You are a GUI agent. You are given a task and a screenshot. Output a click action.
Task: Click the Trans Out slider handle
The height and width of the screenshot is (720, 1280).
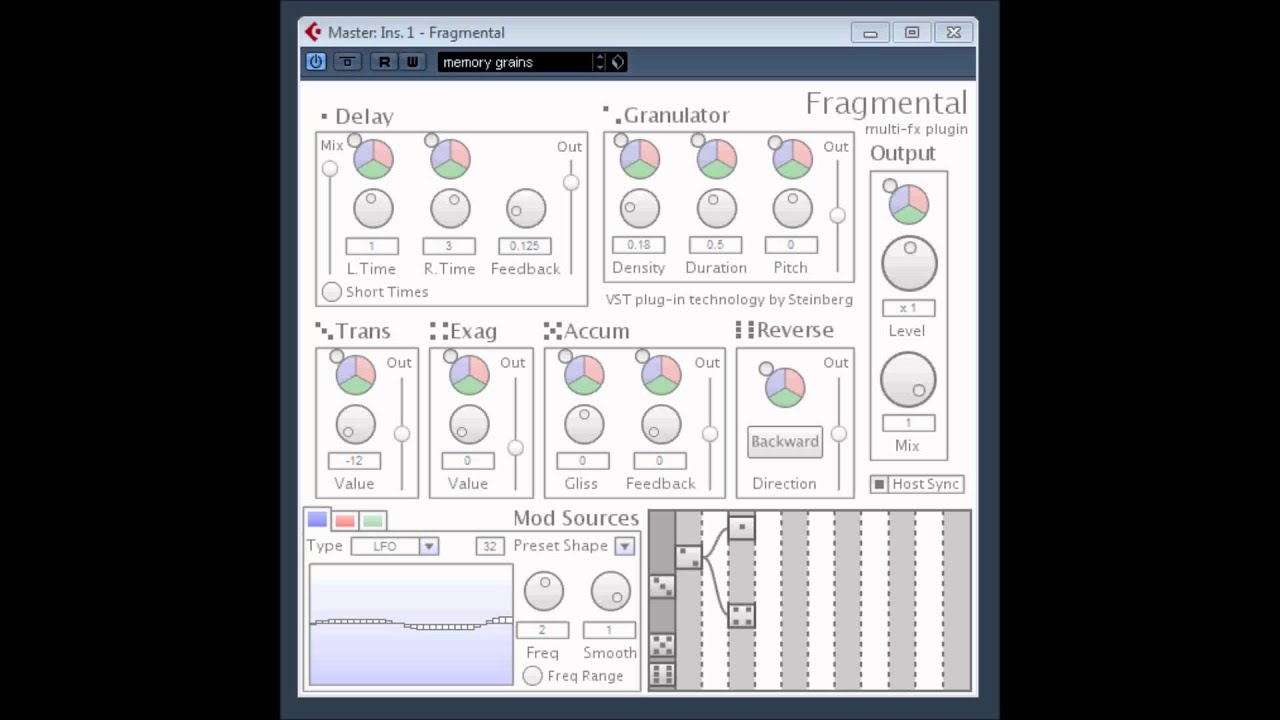point(402,434)
